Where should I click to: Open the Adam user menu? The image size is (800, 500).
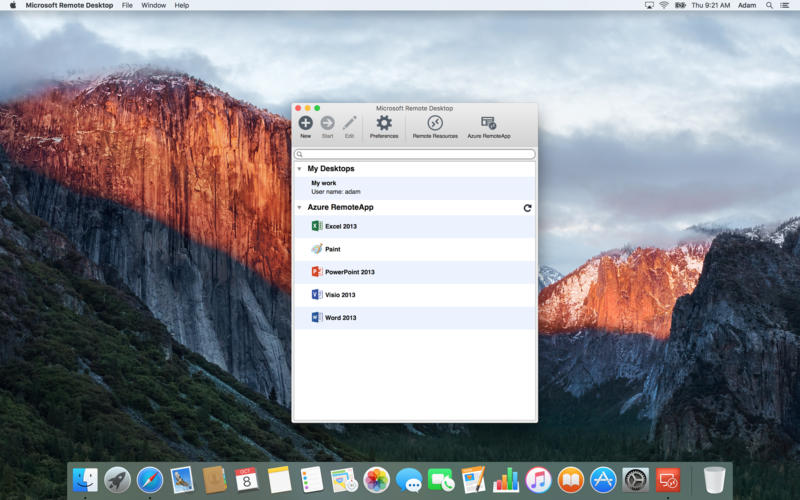[746, 5]
